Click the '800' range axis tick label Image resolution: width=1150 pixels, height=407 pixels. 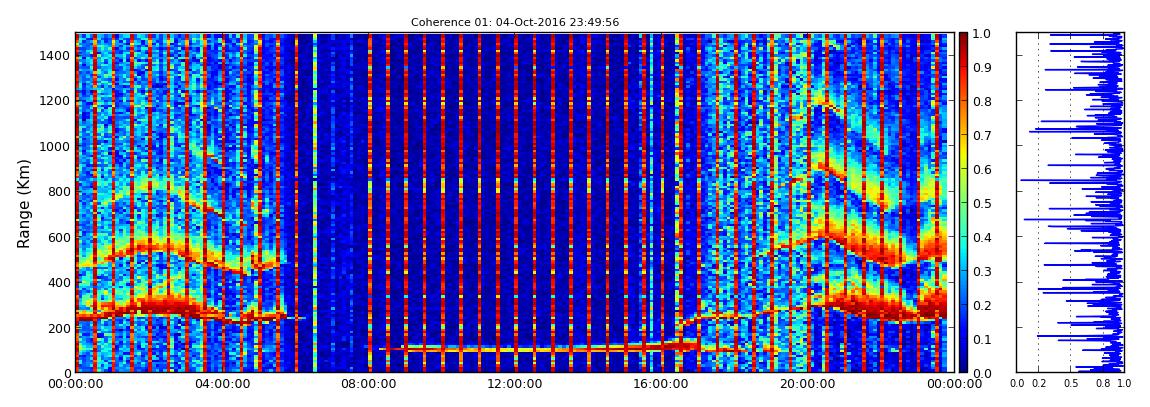click(60, 191)
